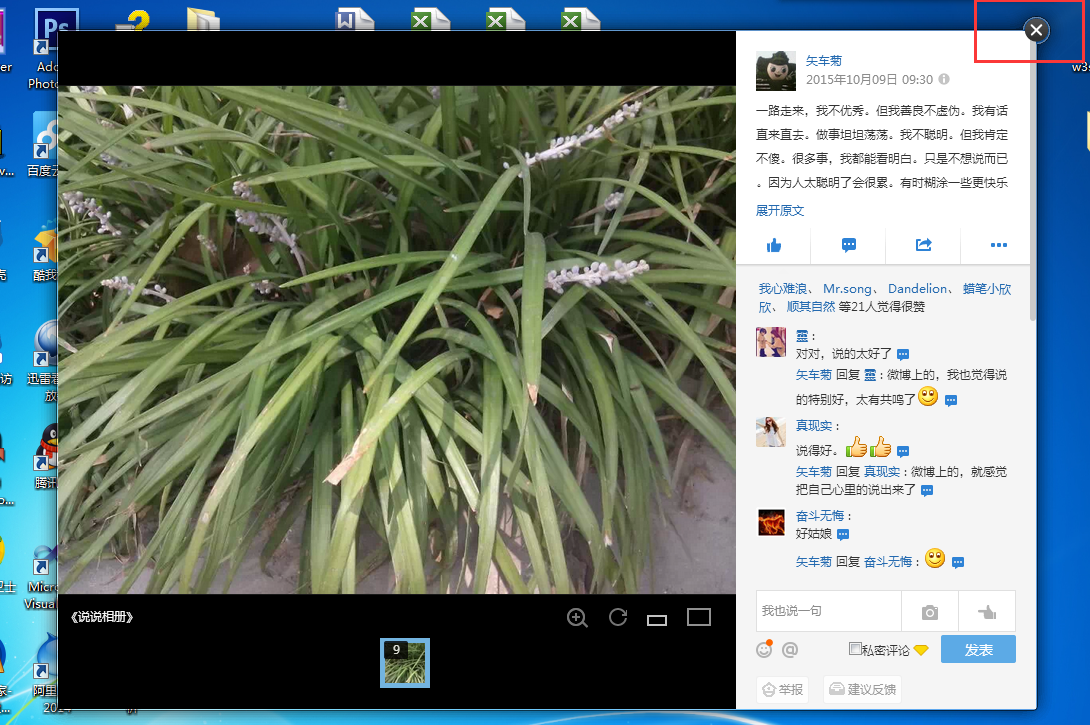
Task: Open the yellow question mark desktop icon
Action: pos(134,19)
